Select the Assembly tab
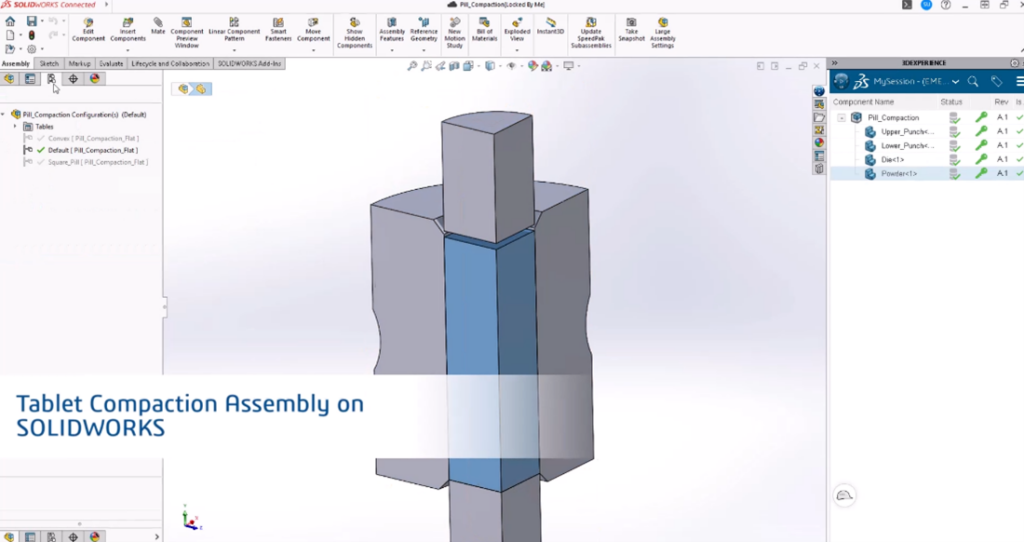The image size is (1024, 542). (16, 63)
